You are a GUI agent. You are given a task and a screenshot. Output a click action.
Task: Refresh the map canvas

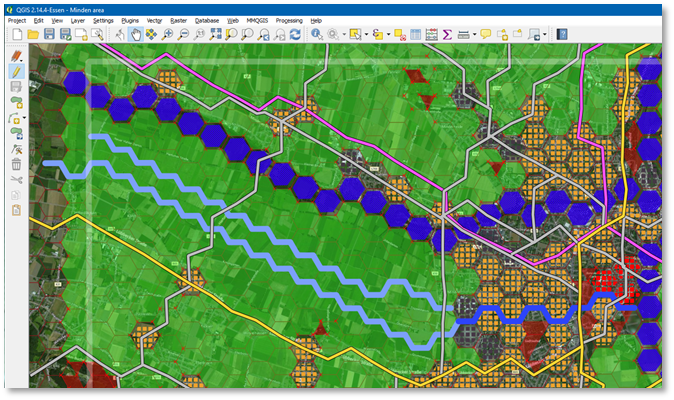(295, 34)
